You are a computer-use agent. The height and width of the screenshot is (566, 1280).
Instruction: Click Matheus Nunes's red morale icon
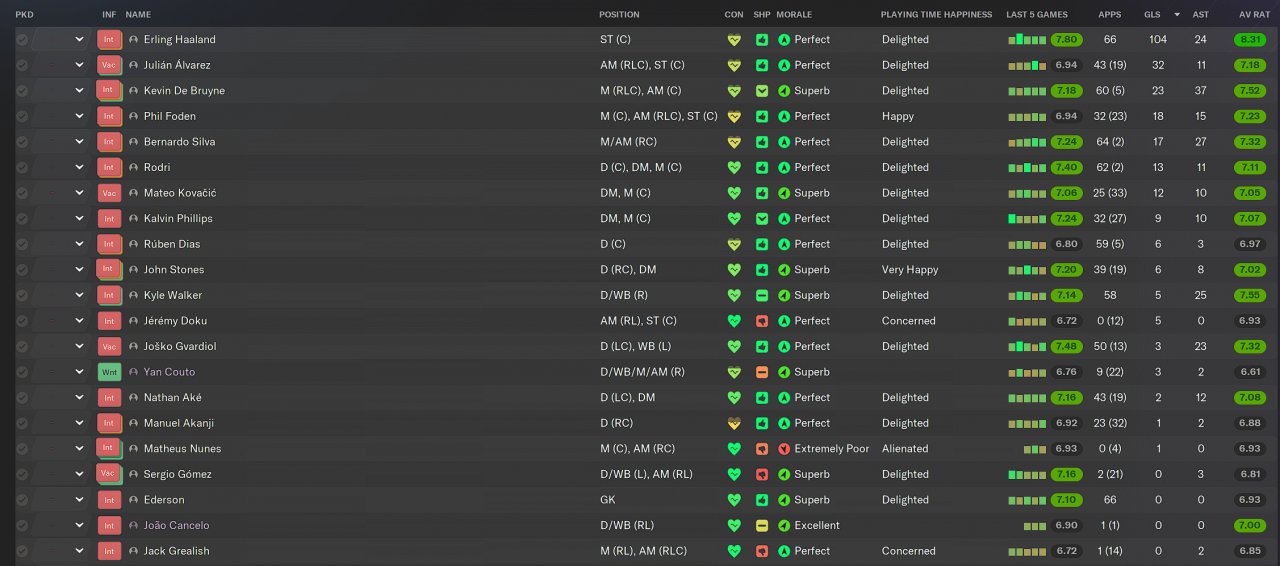point(784,449)
